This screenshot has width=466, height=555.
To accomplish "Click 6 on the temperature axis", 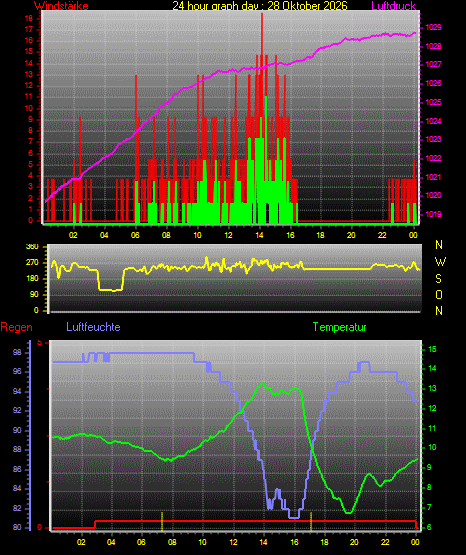I will tap(429, 527).
